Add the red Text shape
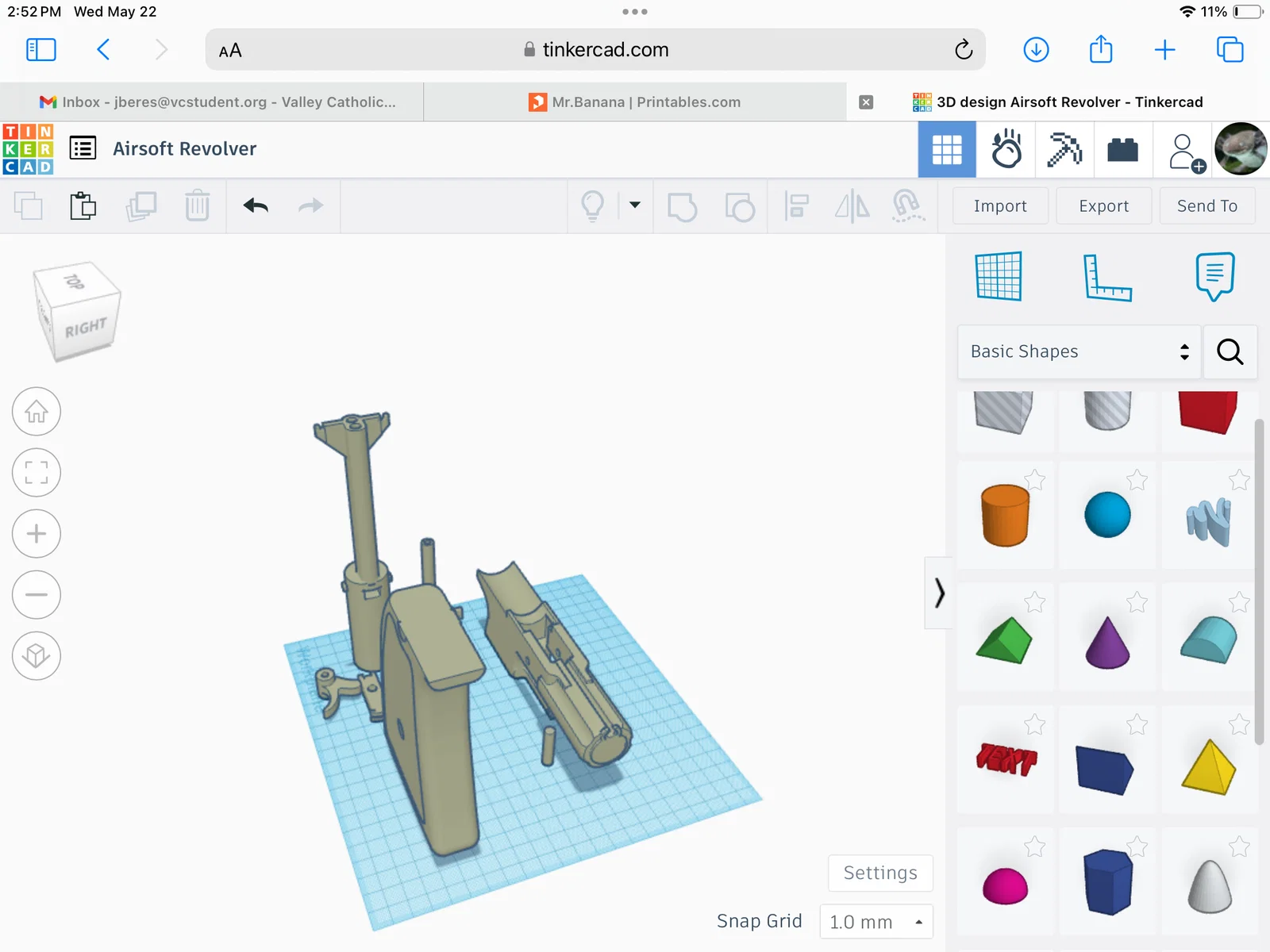The width and height of the screenshot is (1270, 952). [1006, 759]
